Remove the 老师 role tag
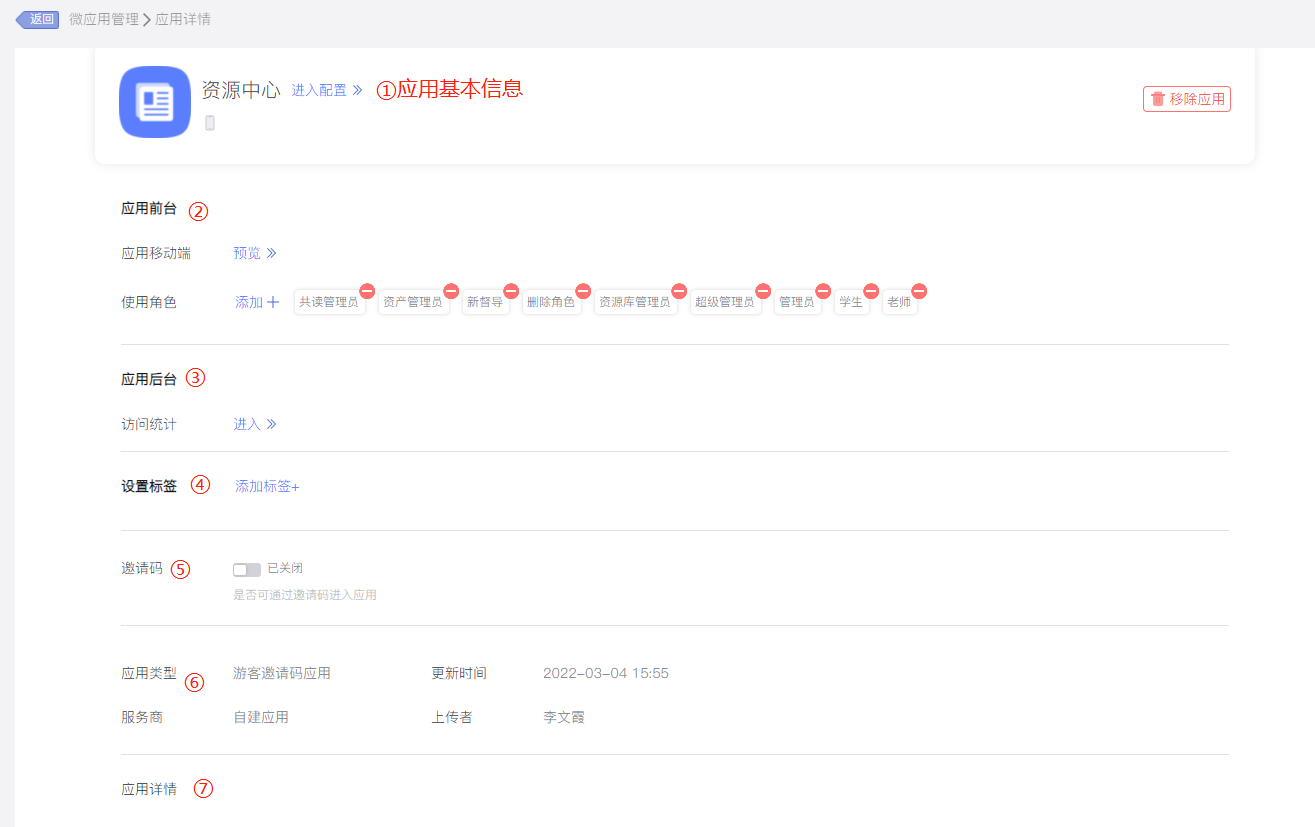The width and height of the screenshot is (1315, 827). point(919,291)
